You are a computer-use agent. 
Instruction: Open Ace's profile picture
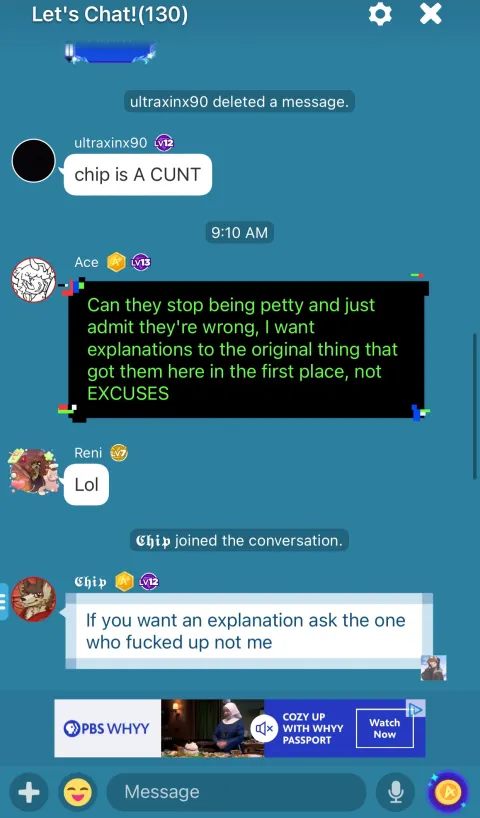coord(33,280)
